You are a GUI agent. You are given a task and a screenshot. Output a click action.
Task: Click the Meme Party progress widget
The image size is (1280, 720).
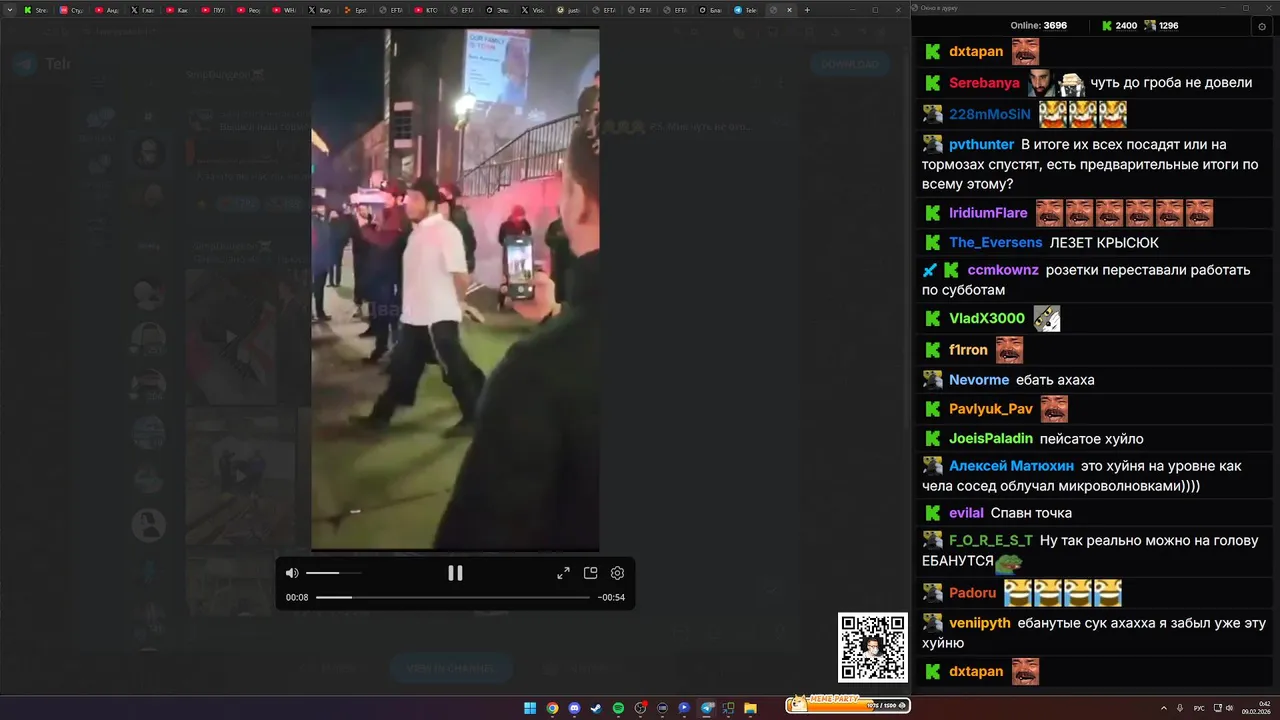point(847,705)
